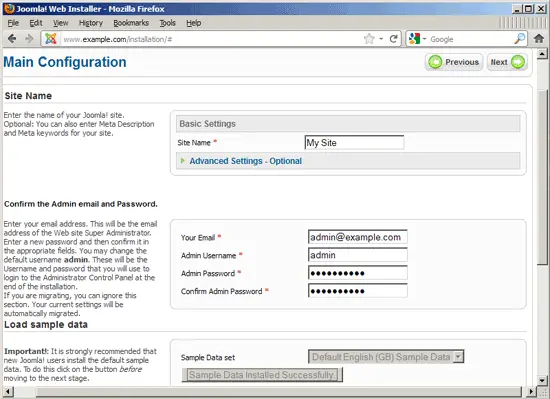Click the Sample Data Installed Successfully button
The height and width of the screenshot is (399, 550).
coord(262,375)
